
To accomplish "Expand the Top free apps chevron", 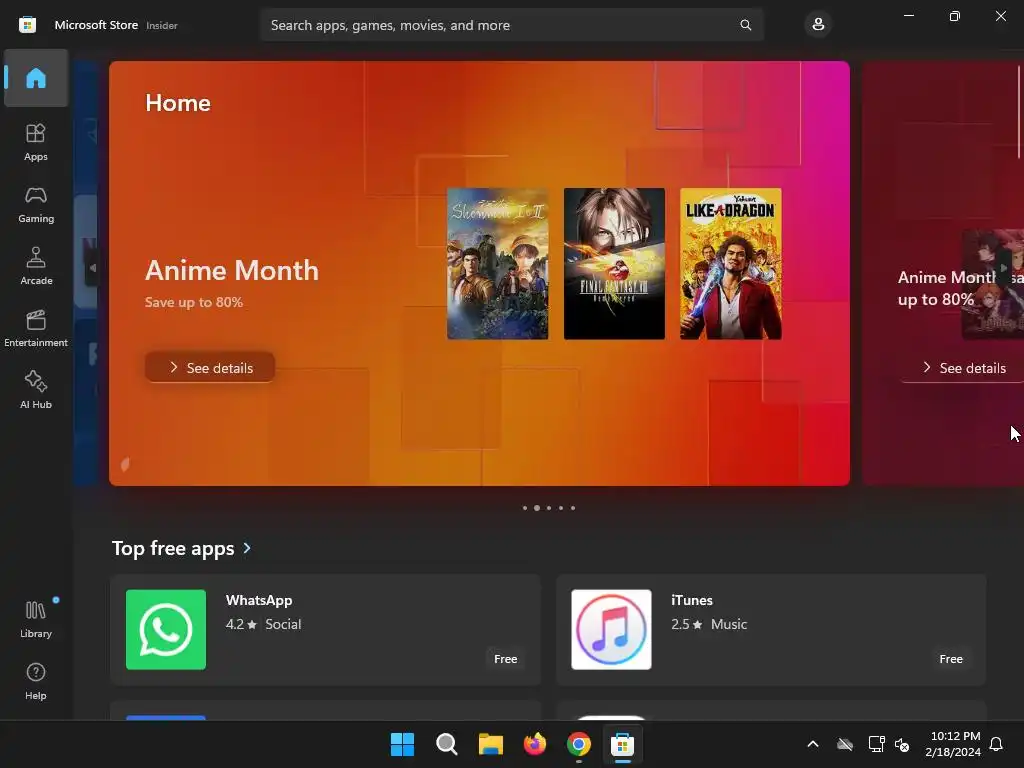I will point(247,548).
